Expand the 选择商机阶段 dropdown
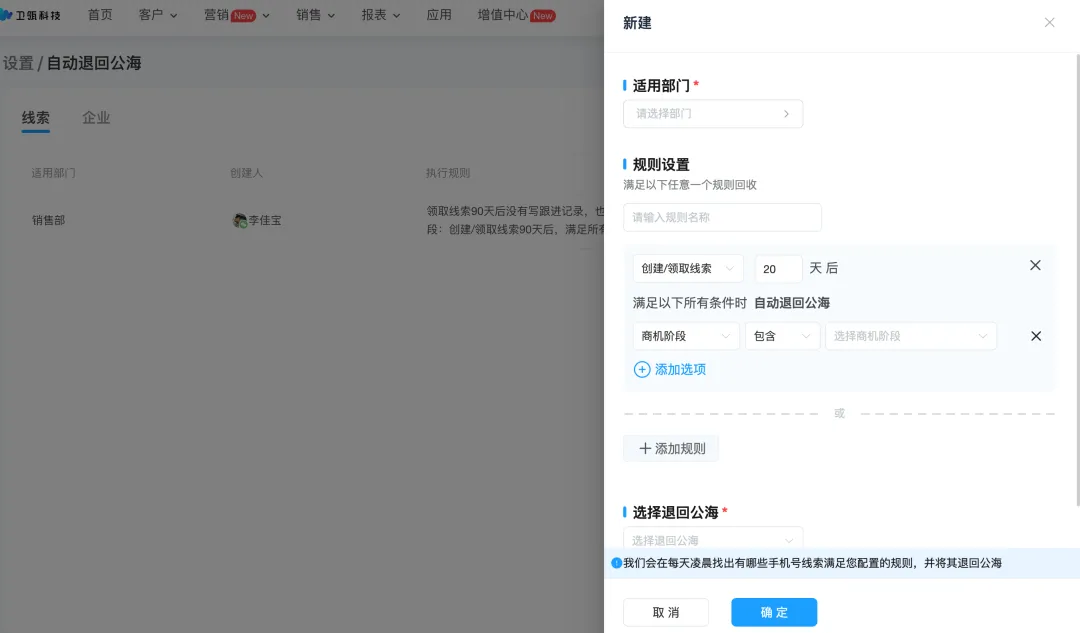This screenshot has height=633, width=1080. pyautogui.click(x=911, y=336)
